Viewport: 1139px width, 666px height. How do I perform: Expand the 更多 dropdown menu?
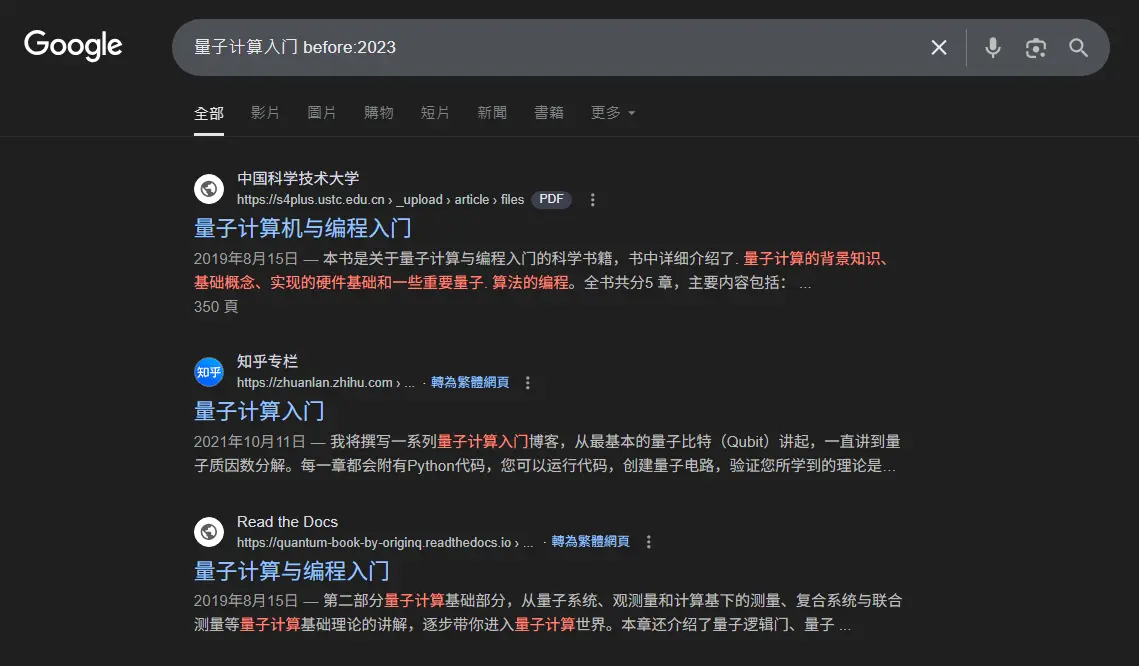(x=612, y=113)
